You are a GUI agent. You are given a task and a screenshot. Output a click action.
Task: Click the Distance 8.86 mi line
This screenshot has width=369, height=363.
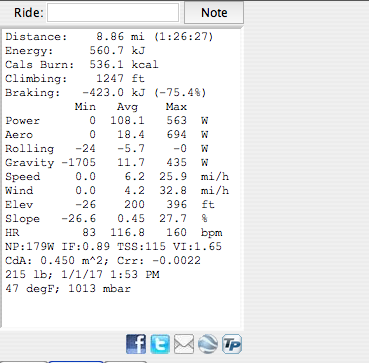pos(109,36)
